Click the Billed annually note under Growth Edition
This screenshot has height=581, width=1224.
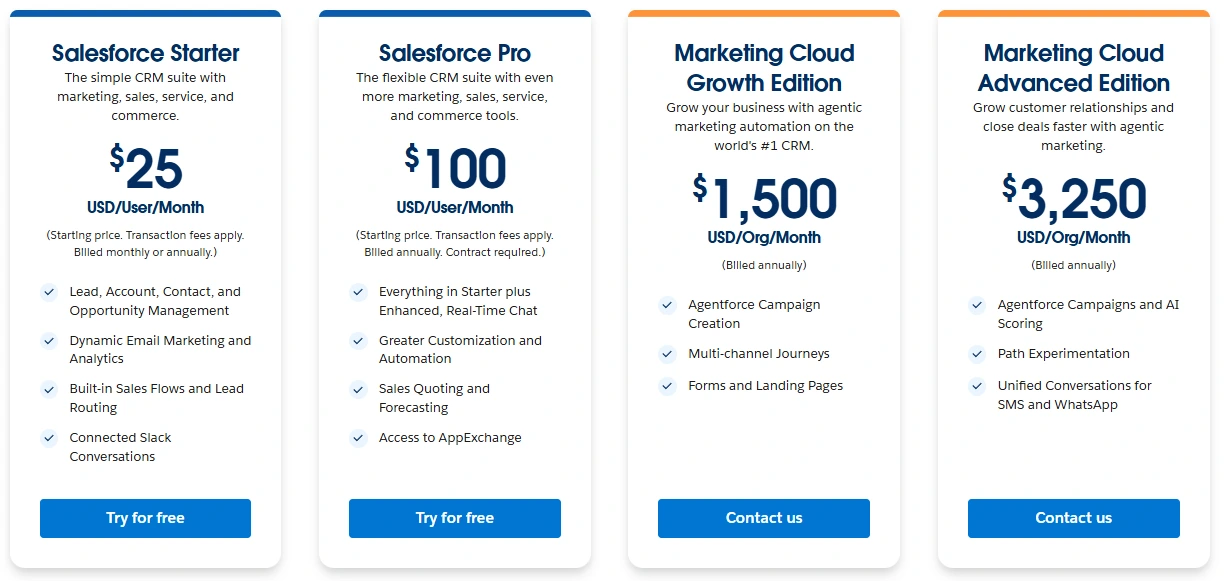tap(764, 265)
